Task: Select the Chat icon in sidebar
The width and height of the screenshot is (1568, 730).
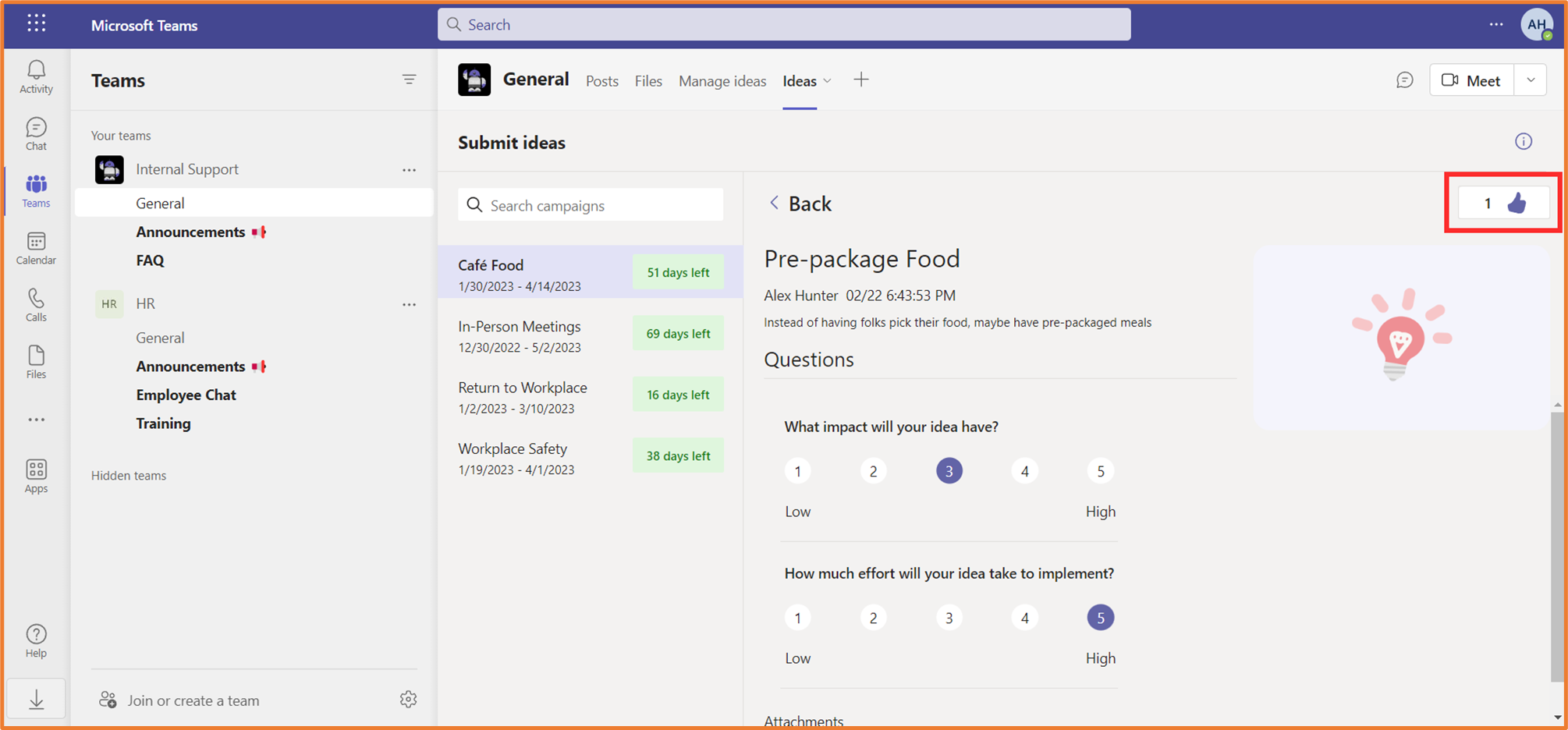Action: 35,133
